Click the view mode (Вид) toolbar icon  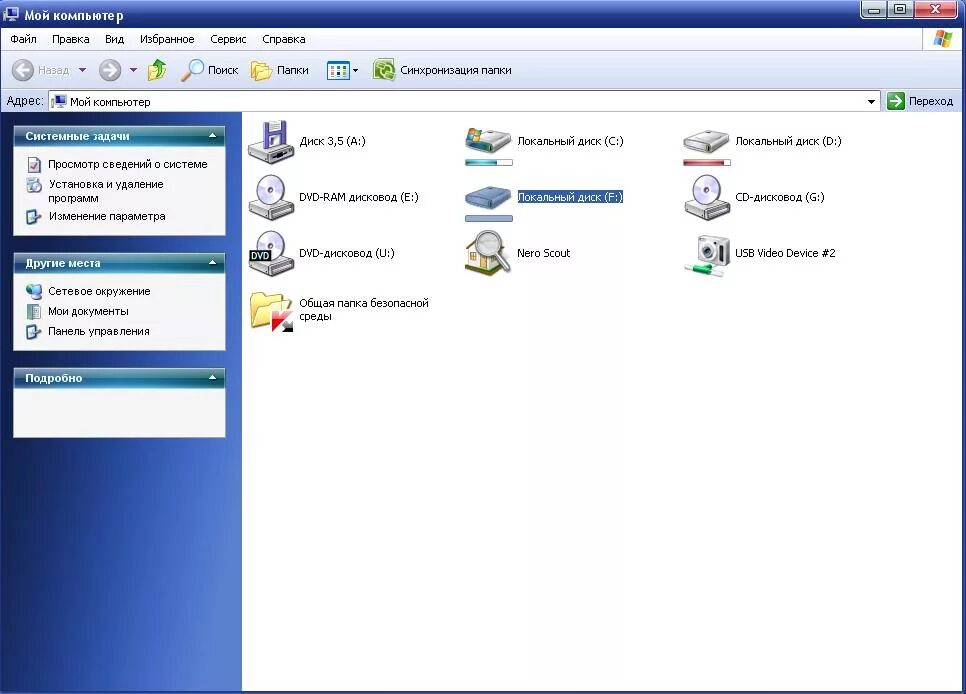[338, 70]
